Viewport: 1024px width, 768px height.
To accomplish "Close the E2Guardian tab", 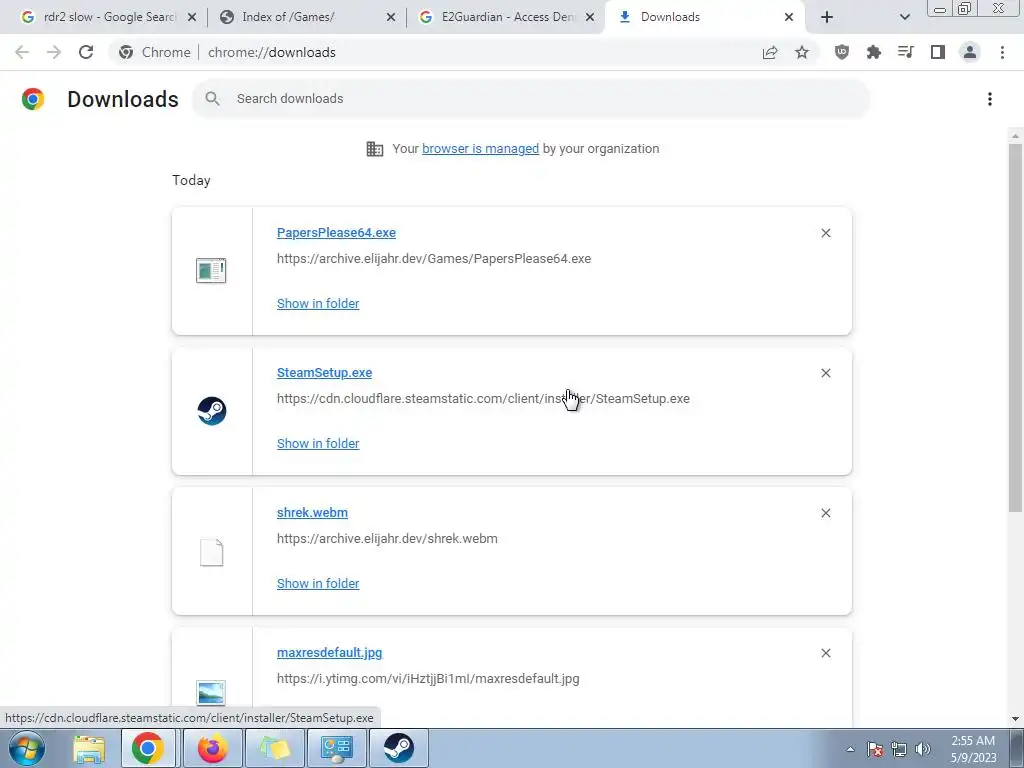I will tap(590, 17).
